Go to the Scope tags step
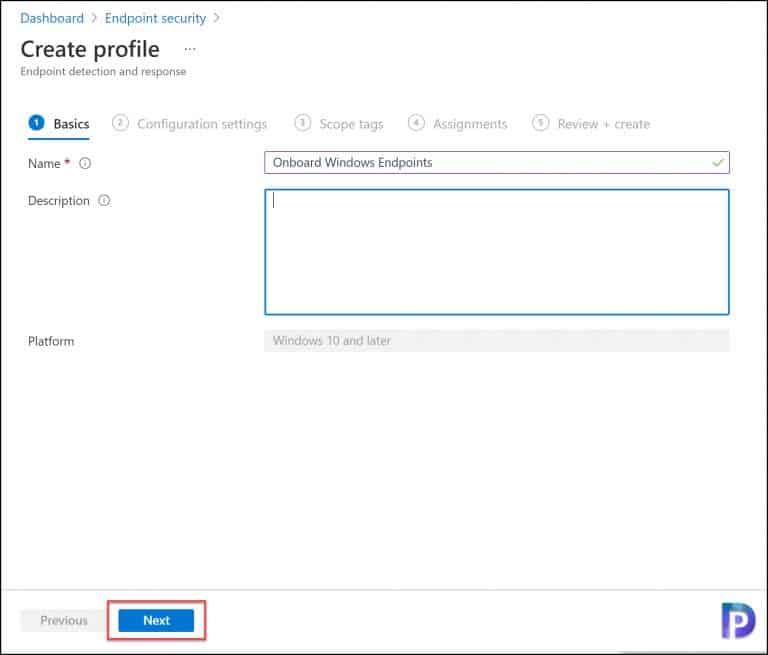The image size is (768, 655). click(x=339, y=123)
